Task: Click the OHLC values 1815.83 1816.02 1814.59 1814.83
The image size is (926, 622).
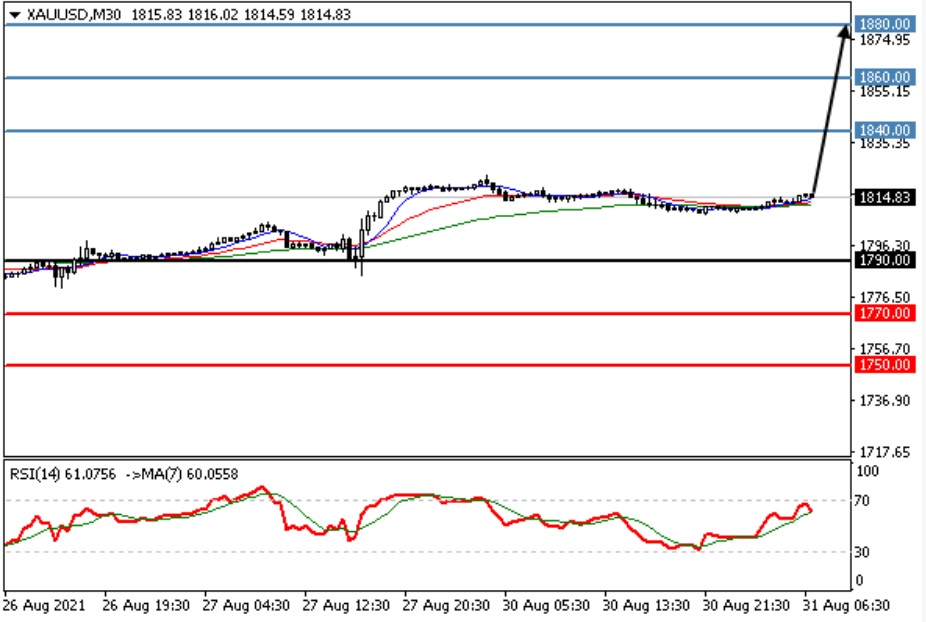Action: point(241,15)
